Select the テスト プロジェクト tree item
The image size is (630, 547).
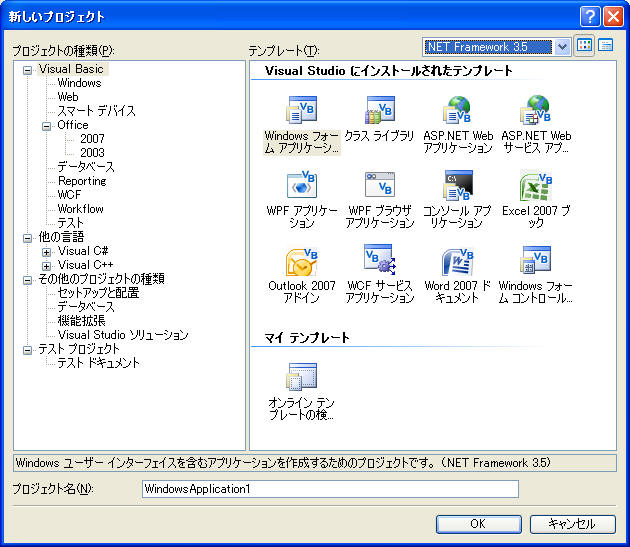point(79,349)
